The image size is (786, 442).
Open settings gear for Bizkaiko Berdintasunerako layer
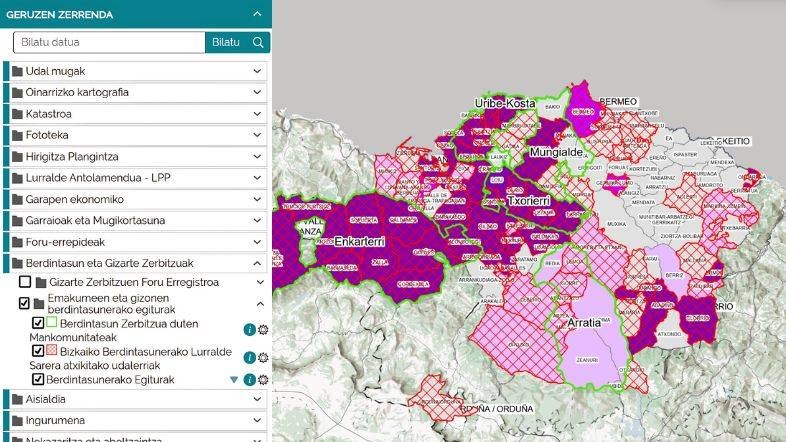coord(263,358)
